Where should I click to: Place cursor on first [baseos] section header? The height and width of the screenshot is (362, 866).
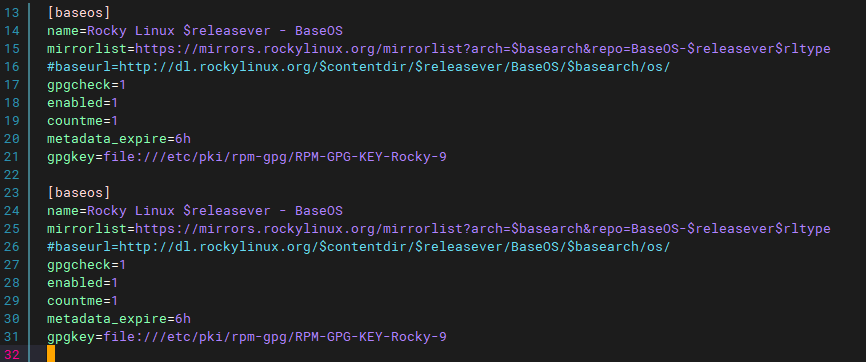pos(79,13)
